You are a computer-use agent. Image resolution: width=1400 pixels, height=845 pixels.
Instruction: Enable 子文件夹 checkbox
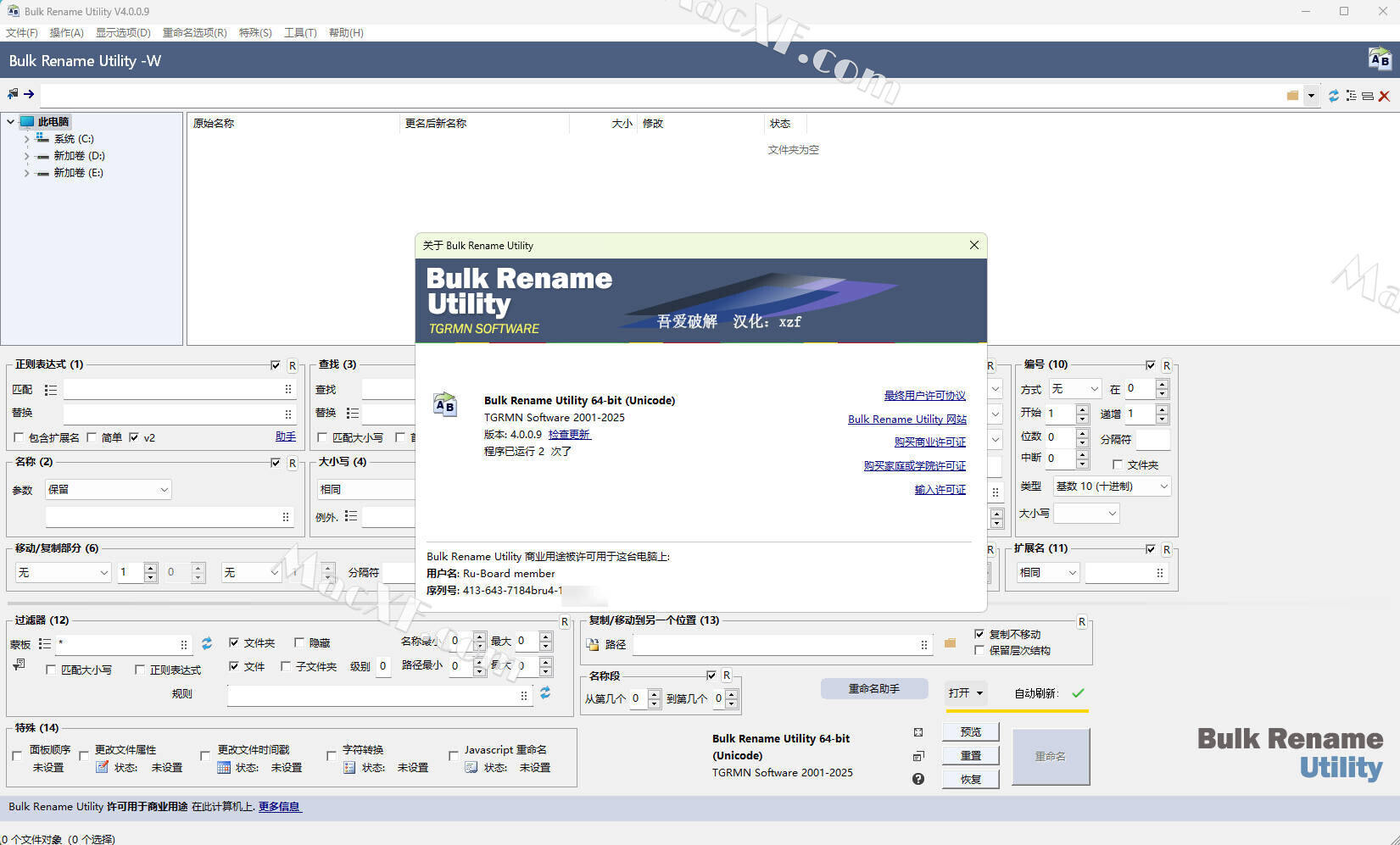286,667
